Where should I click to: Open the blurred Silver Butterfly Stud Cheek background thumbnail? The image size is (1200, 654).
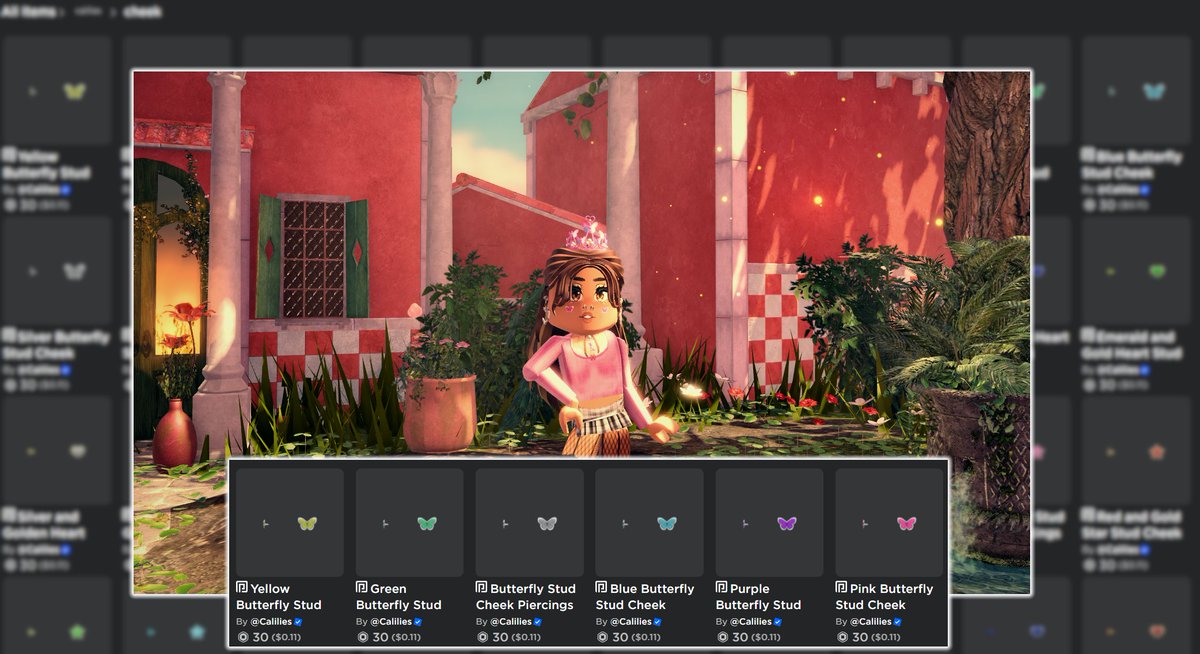(56, 271)
